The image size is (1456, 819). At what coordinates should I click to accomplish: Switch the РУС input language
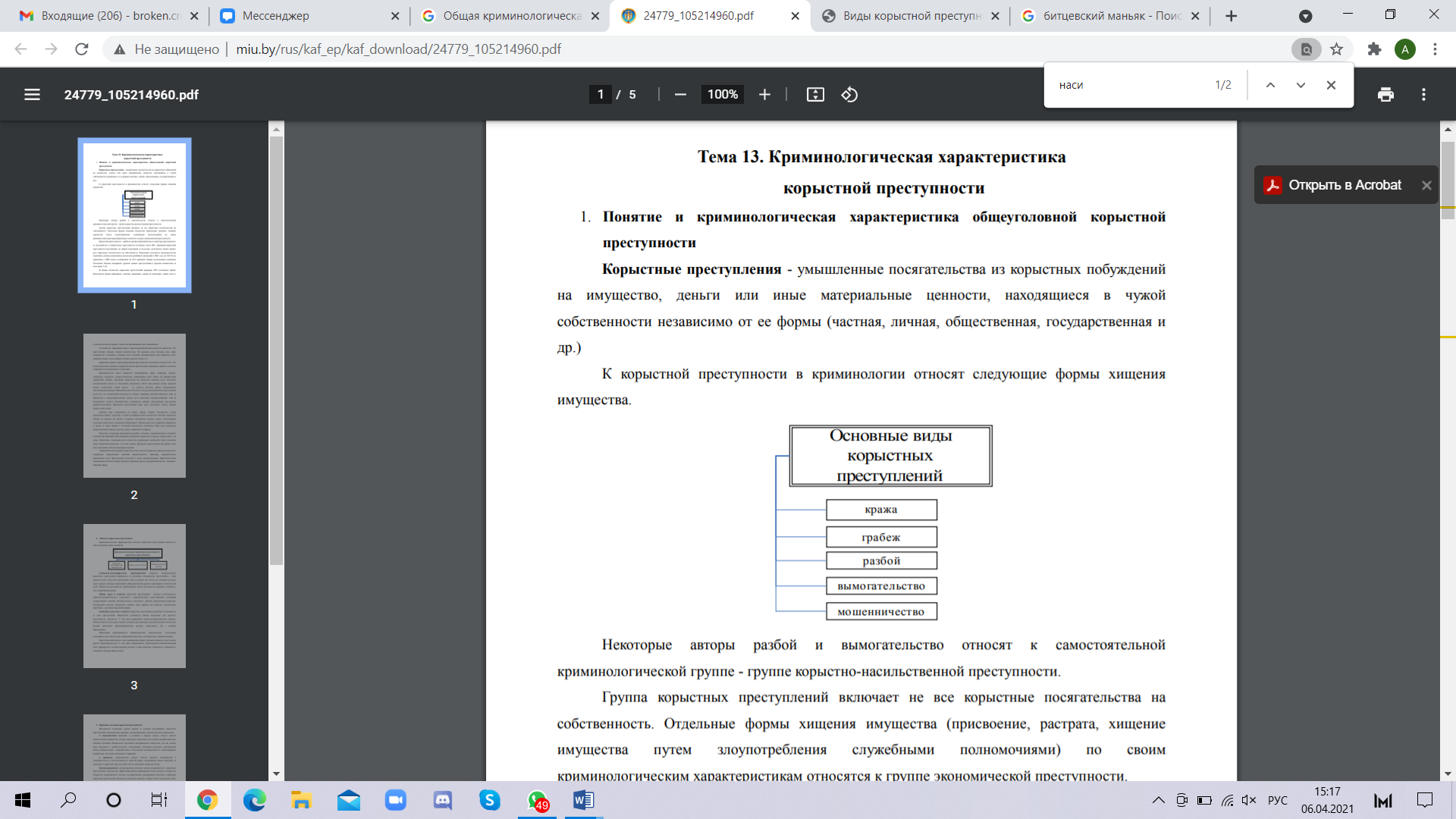point(1278,800)
